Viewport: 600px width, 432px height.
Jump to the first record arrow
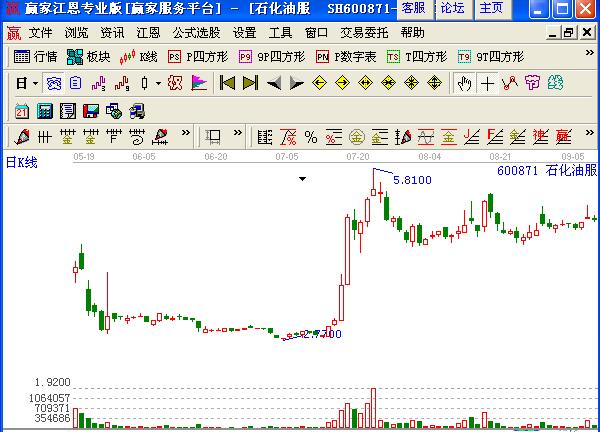tap(227, 84)
